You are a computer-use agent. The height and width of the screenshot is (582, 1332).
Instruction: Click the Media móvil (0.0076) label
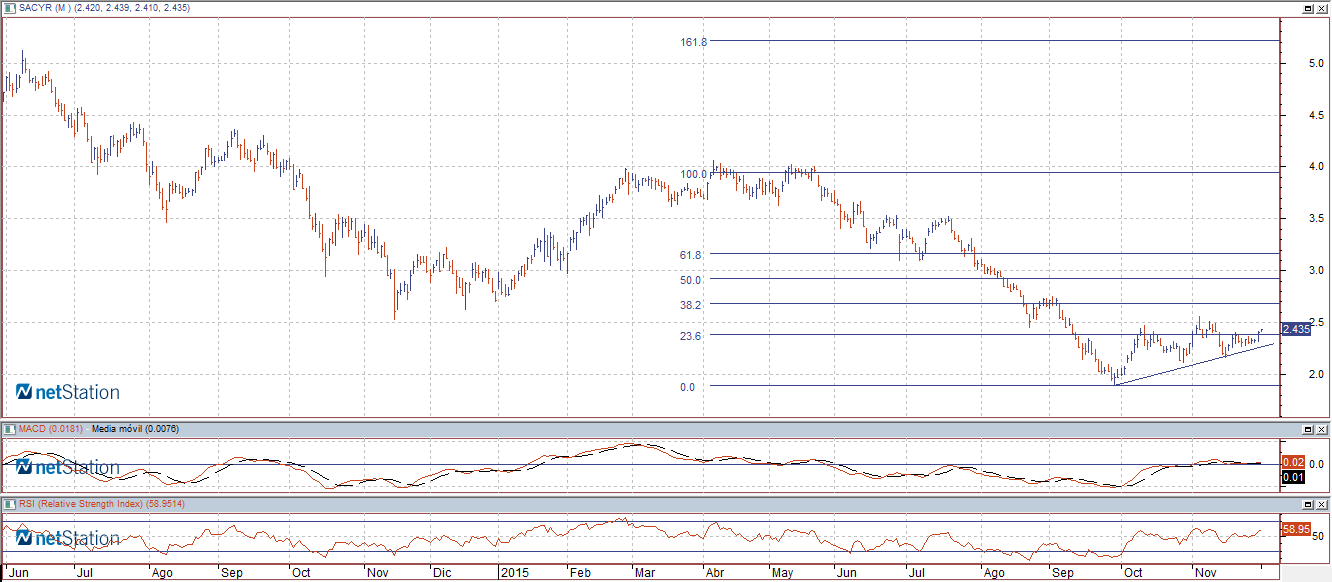coord(135,429)
